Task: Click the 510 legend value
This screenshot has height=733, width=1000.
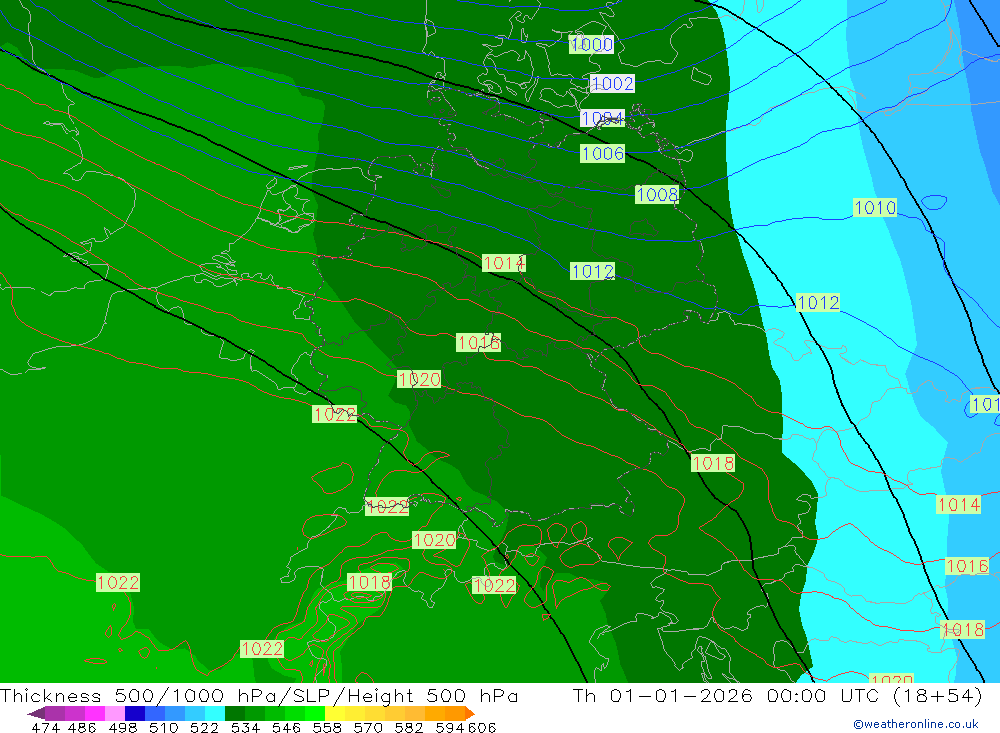Action: 163,728
